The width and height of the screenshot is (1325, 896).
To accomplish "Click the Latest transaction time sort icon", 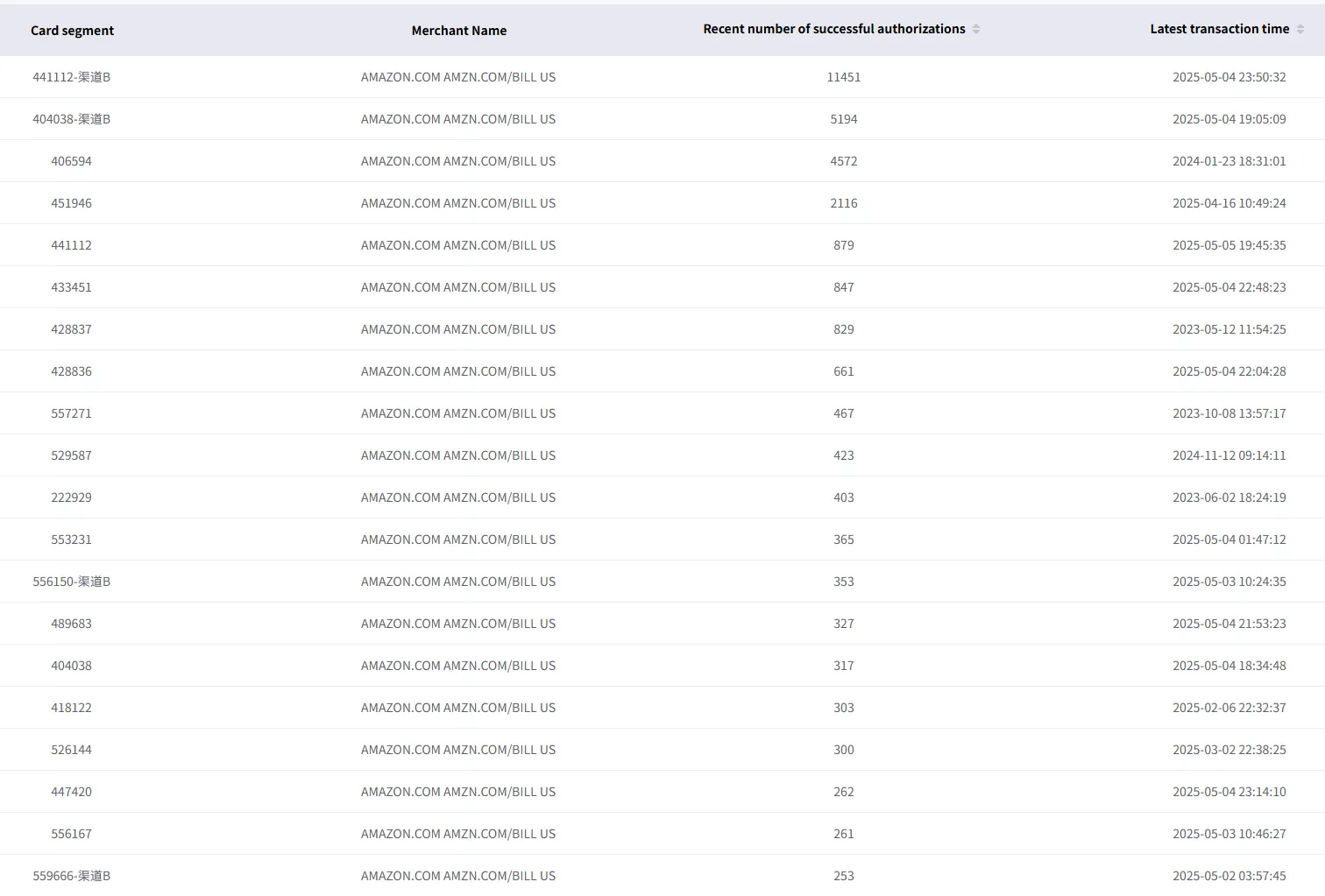I will pyautogui.click(x=1300, y=29).
